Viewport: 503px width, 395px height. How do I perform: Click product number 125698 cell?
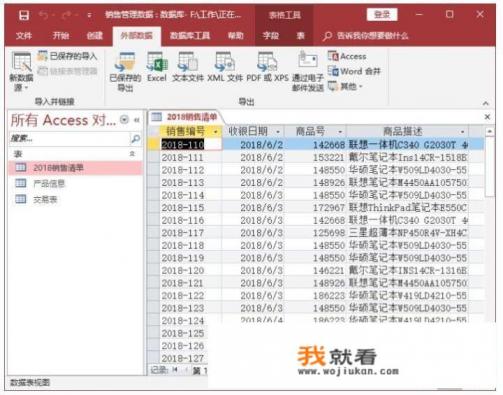(316, 233)
